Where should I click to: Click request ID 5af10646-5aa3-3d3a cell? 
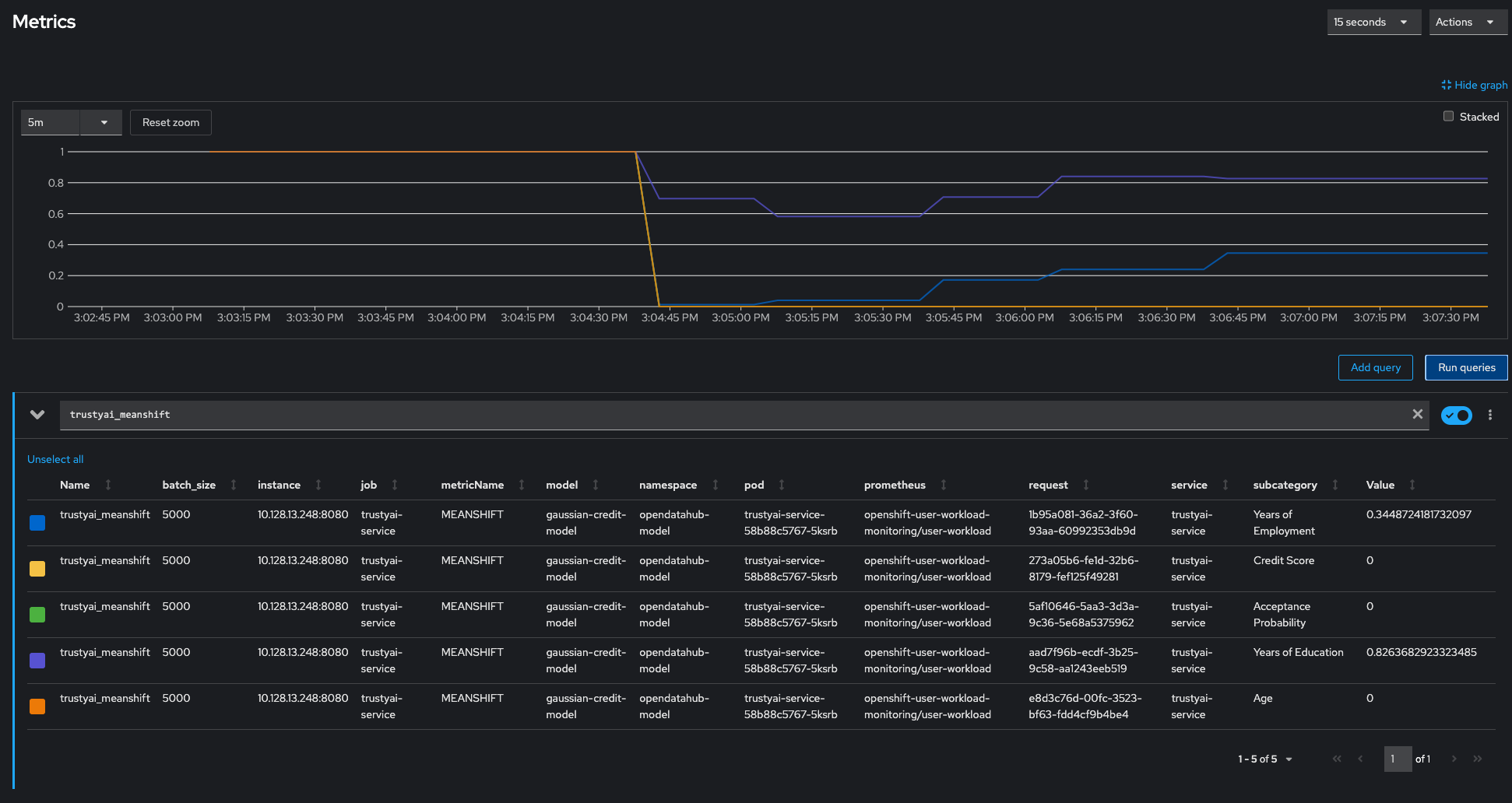[x=1083, y=615]
